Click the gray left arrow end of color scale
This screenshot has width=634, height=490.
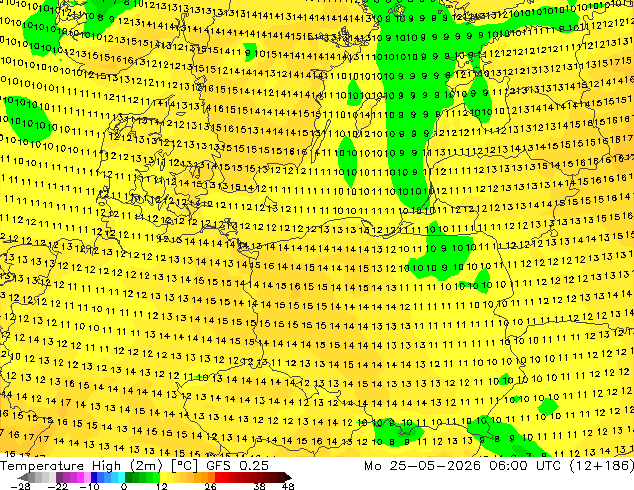pyautogui.click(x=22, y=477)
